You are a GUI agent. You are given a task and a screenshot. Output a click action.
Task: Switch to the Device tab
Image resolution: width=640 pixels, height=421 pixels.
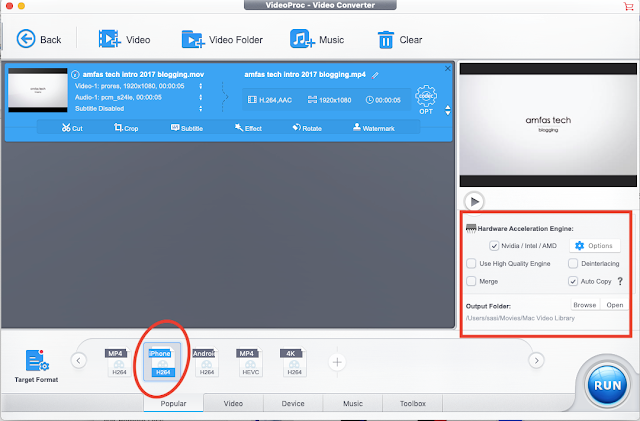(293, 403)
